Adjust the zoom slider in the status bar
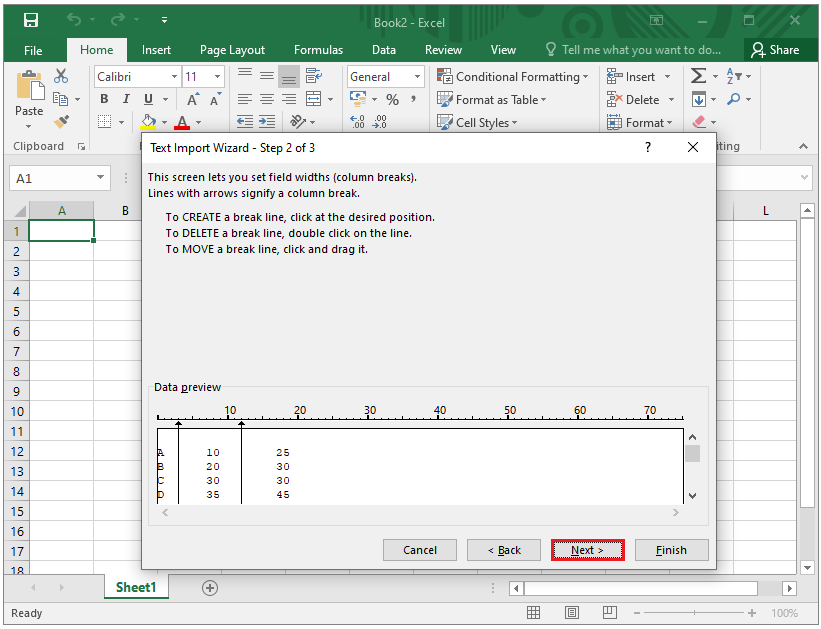Viewport: 821px width, 629px height. pyautogui.click(x=692, y=612)
